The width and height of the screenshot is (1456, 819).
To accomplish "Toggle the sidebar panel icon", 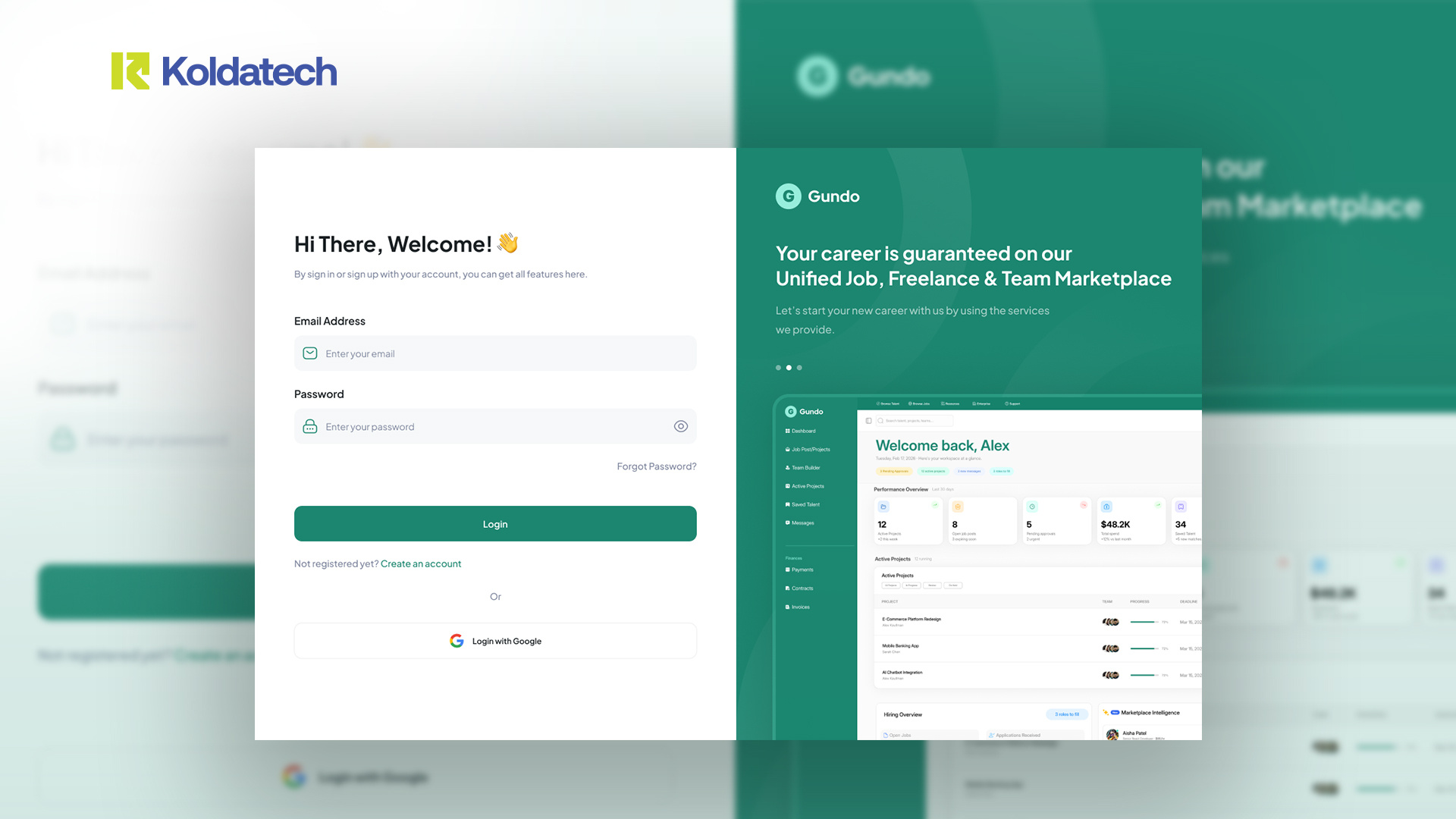I will [x=868, y=420].
